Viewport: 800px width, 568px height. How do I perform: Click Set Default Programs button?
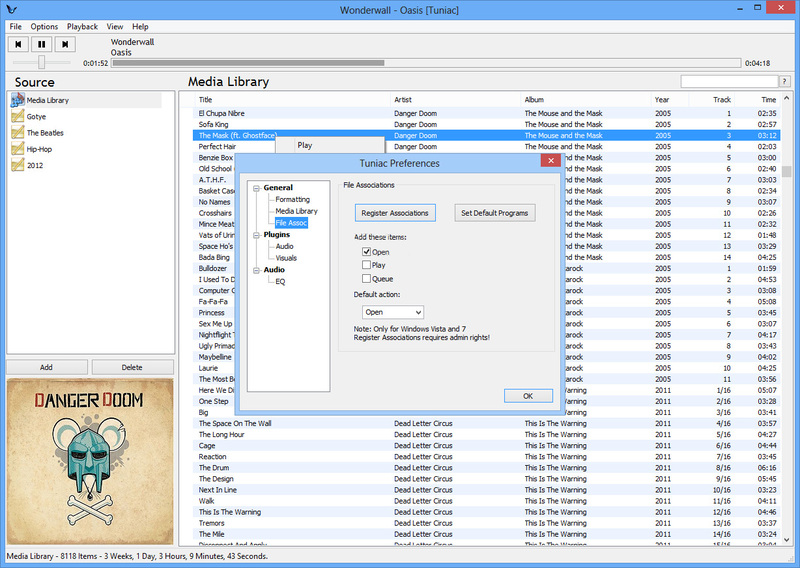pyautogui.click(x=494, y=213)
